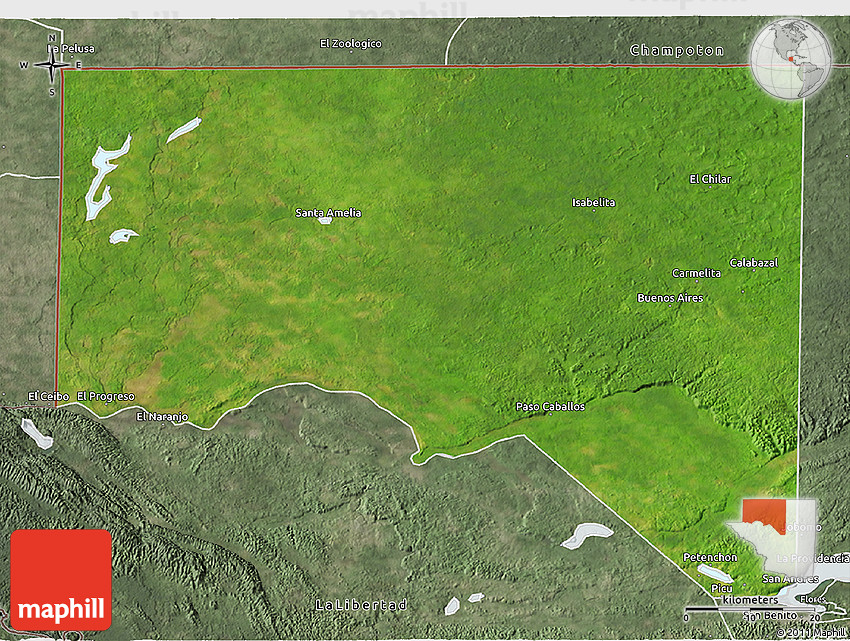
Task: Select the La Libertad label
Action: click(361, 605)
